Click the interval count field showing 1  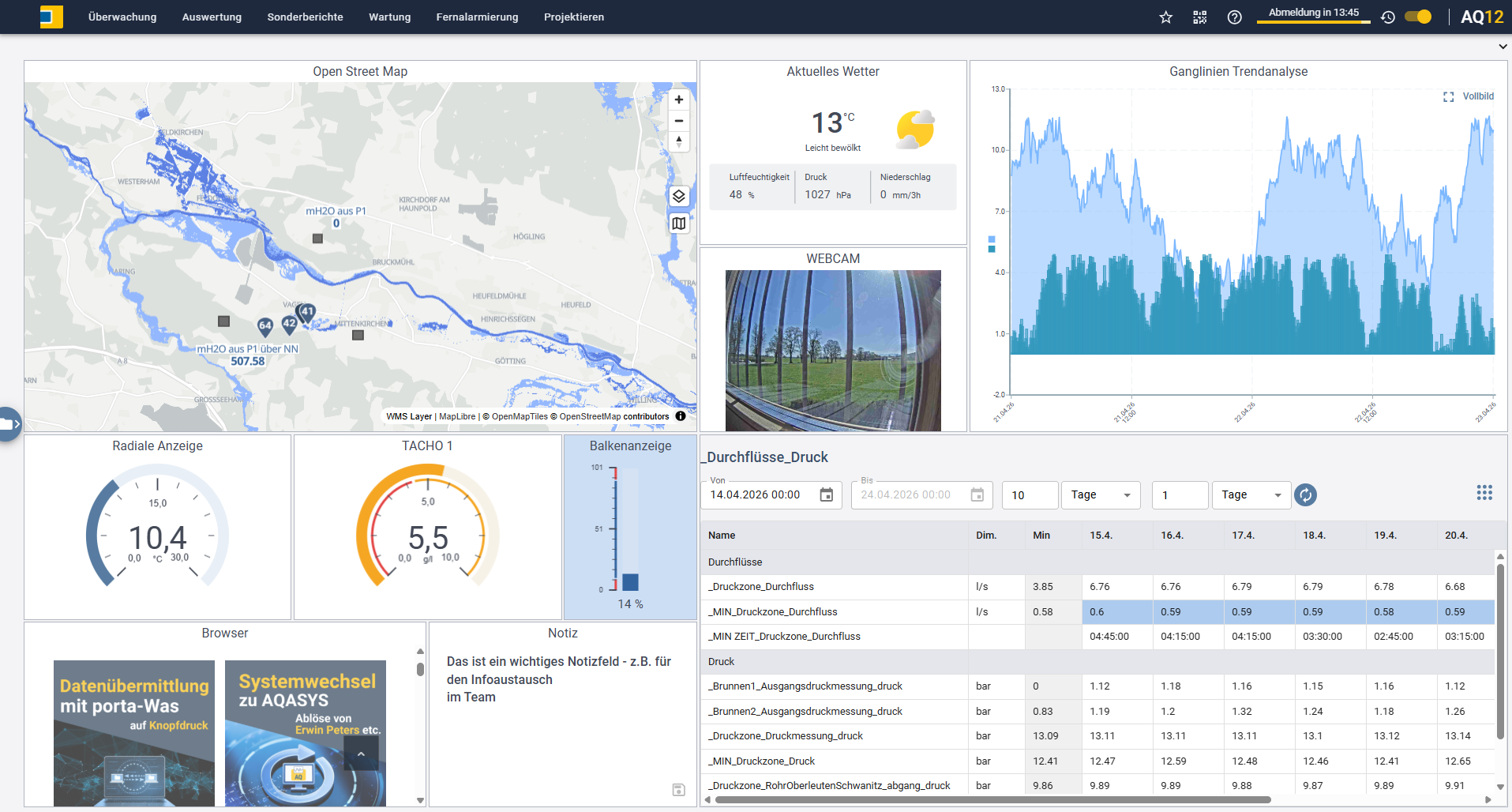coord(1180,495)
